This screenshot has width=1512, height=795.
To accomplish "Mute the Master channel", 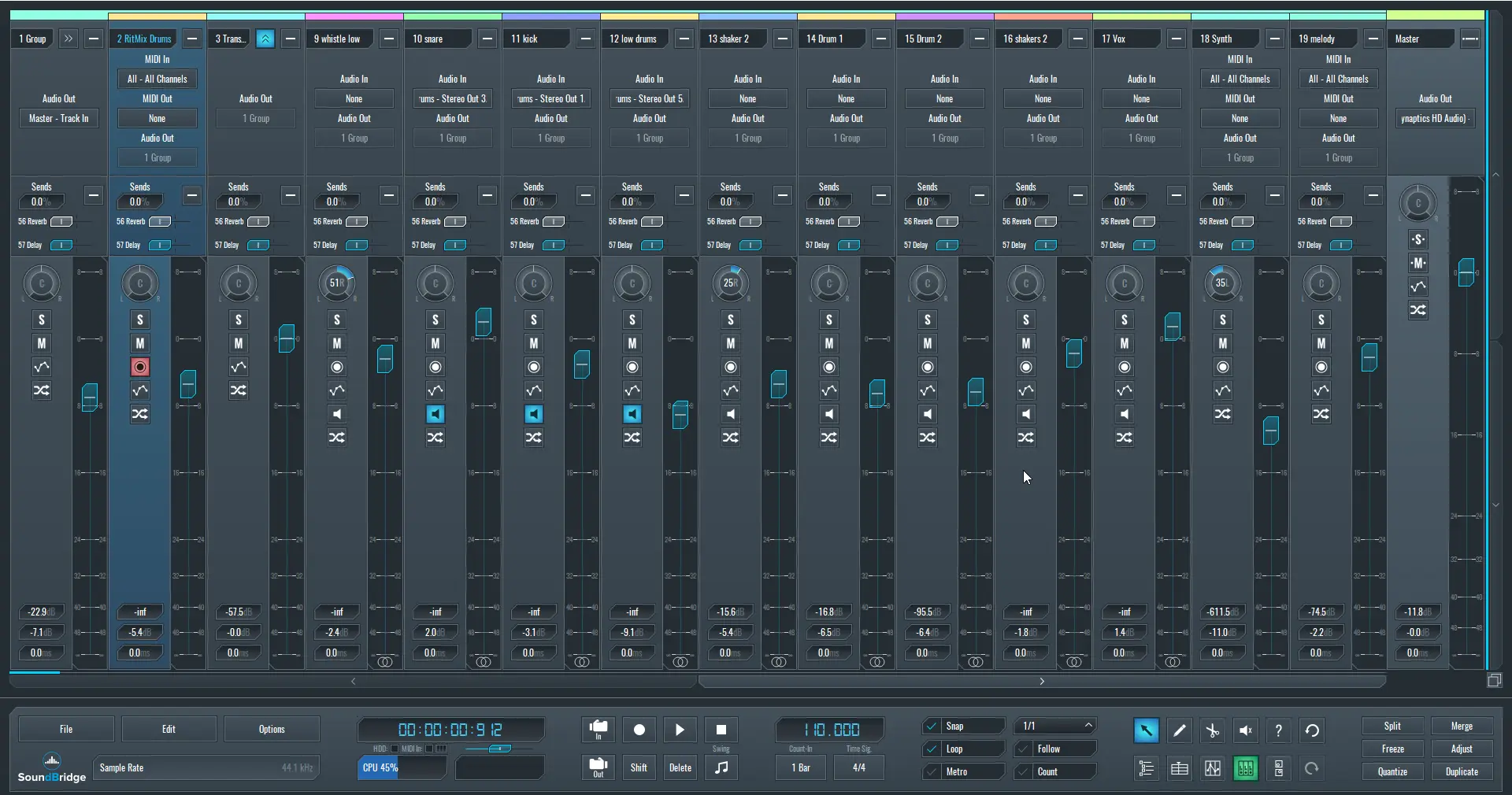I will click(x=1418, y=263).
